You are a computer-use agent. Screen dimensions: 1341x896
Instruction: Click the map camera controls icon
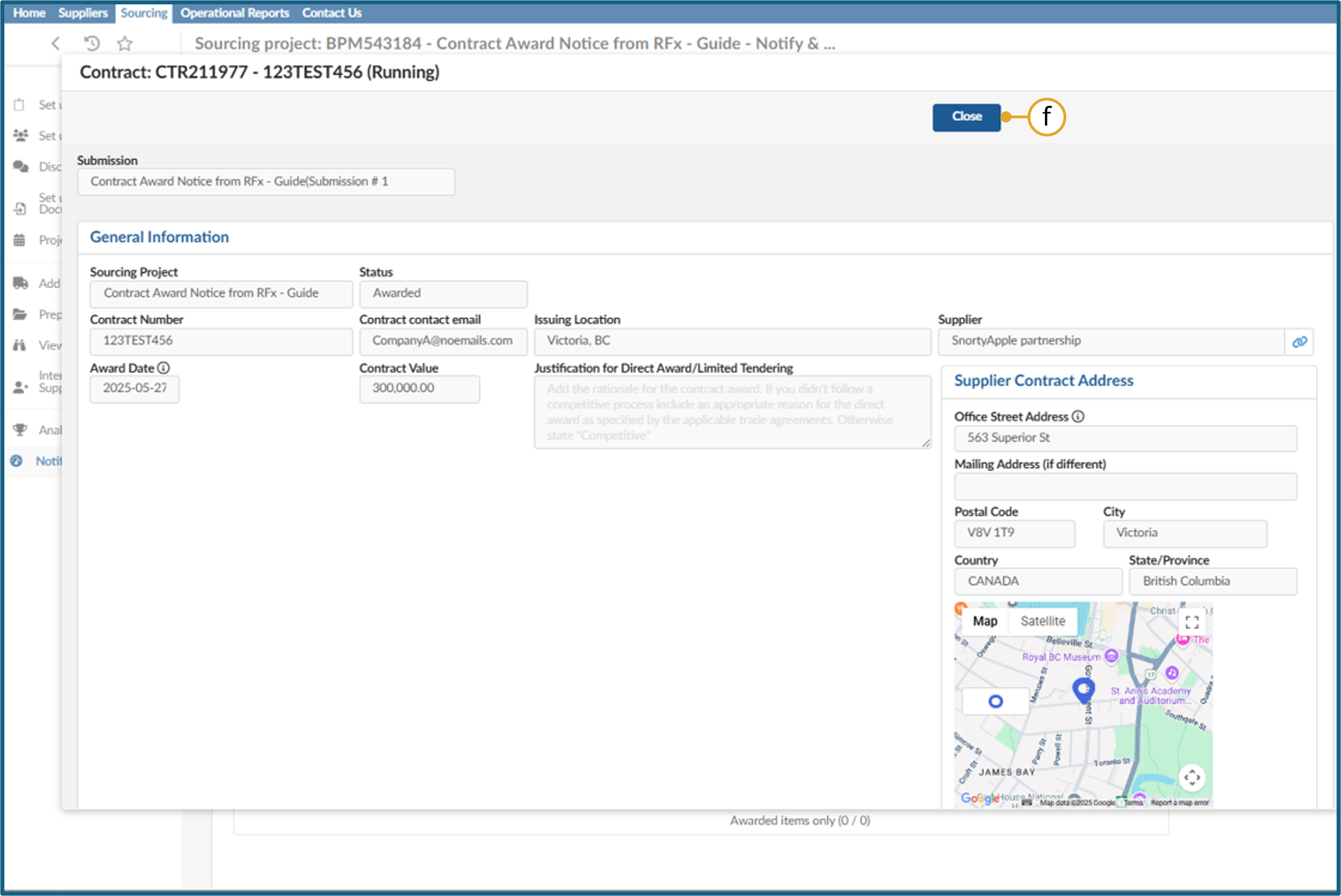pyautogui.click(x=1192, y=777)
